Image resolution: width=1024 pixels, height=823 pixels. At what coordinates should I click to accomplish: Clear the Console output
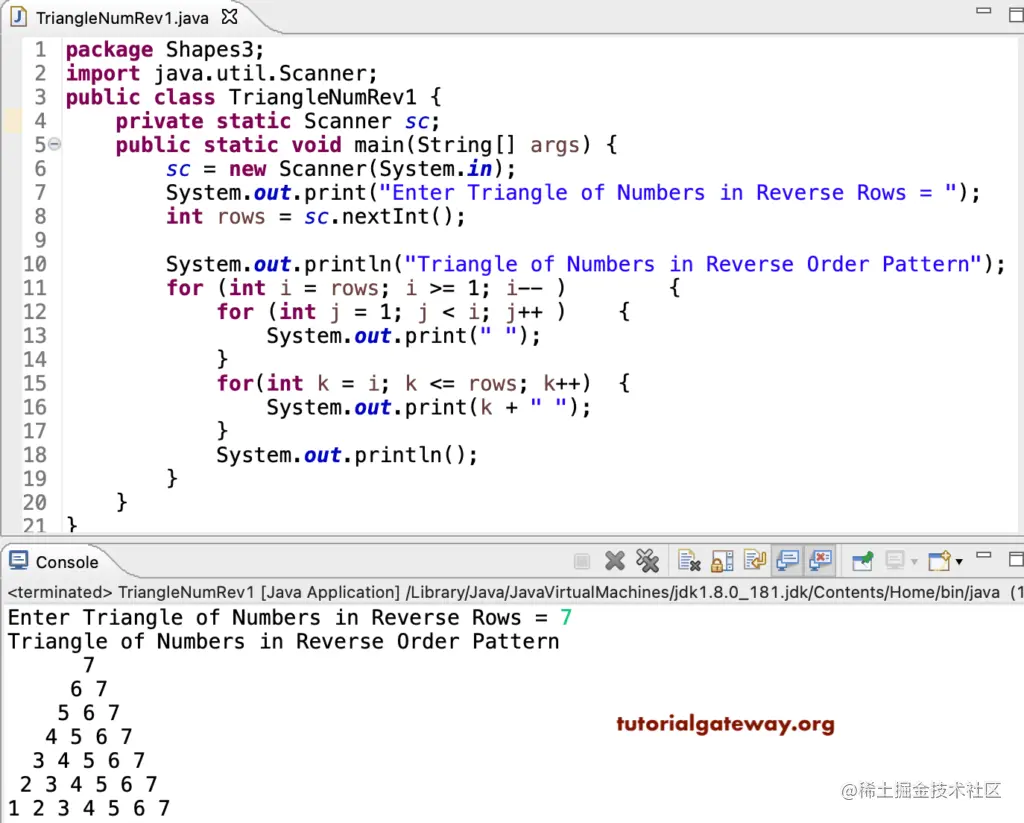point(689,561)
